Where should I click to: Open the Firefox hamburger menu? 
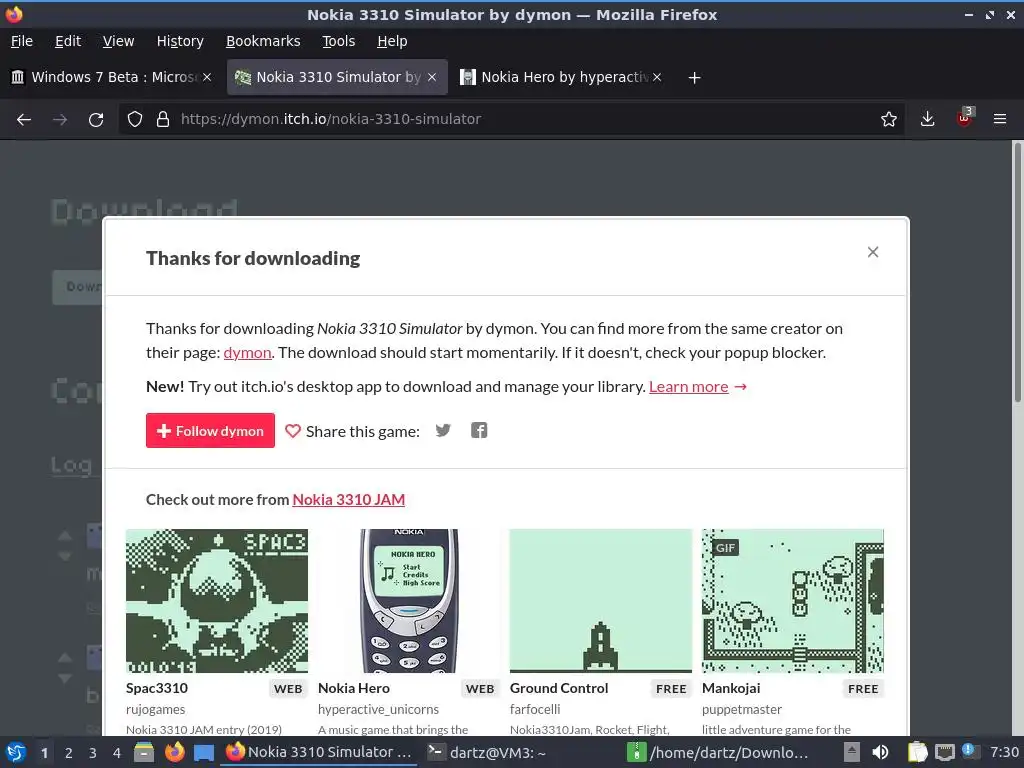[x=1000, y=120]
